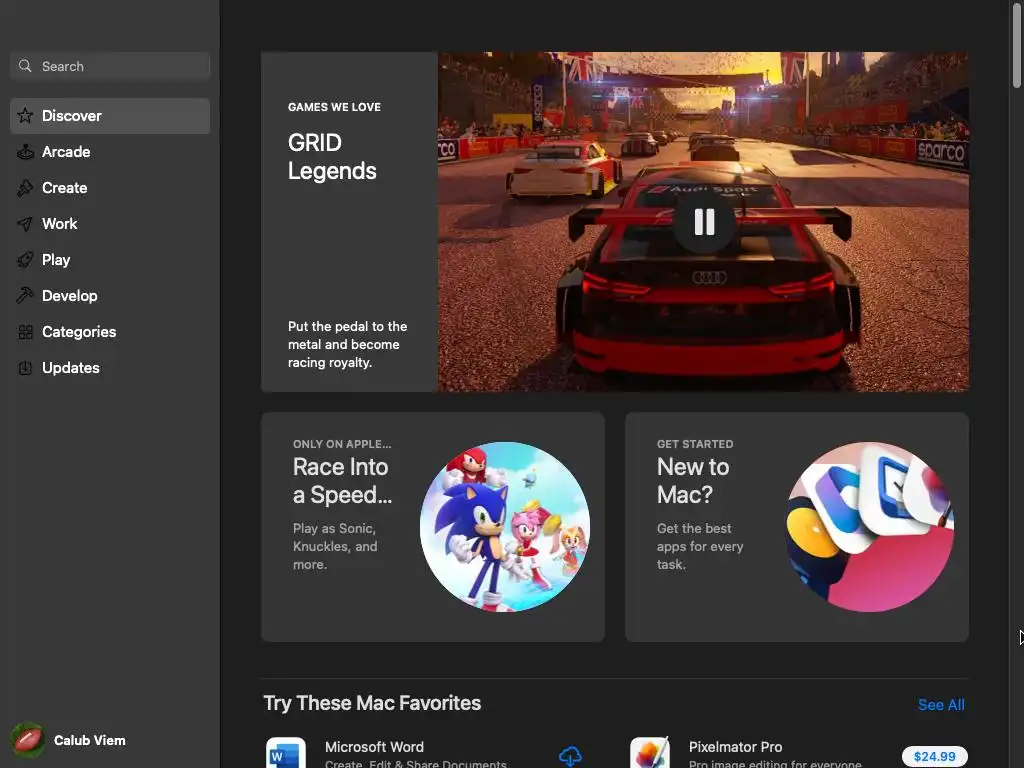Click the ONLY ON APPLE... label
The width and height of the screenshot is (1024, 768).
(342, 444)
